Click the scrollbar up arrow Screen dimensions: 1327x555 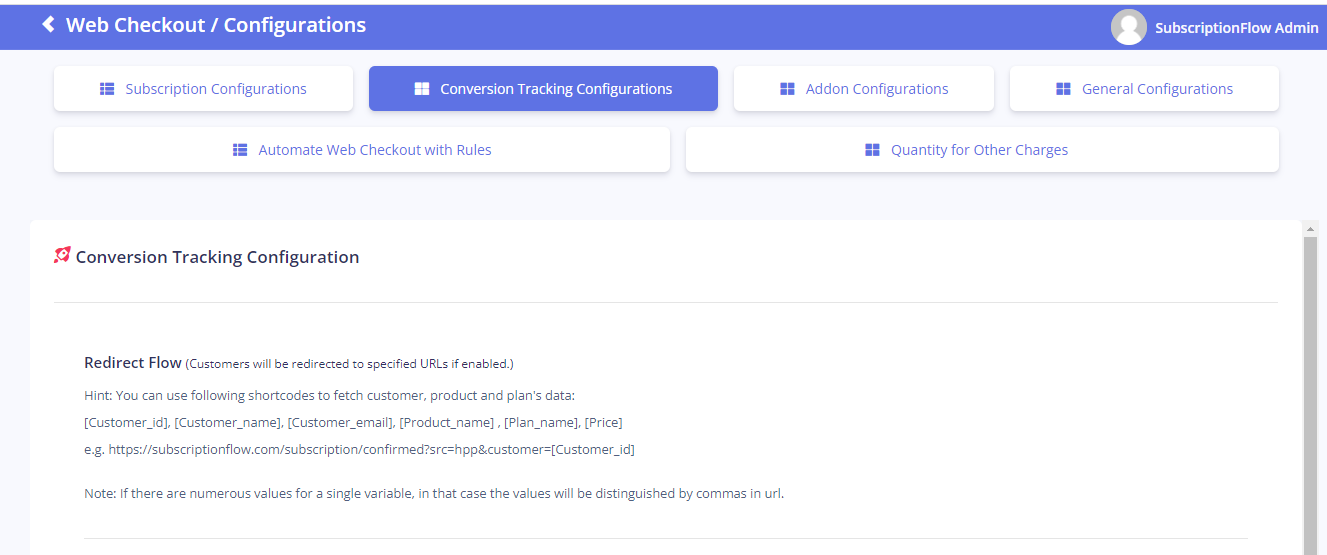pos(1311,229)
